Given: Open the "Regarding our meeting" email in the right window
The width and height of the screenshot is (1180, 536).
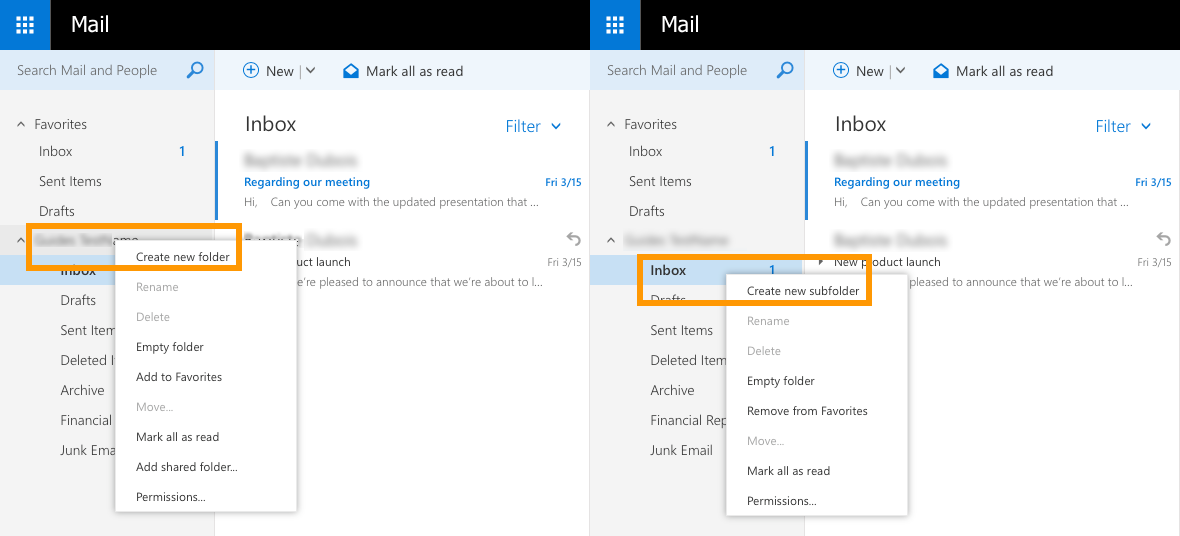Looking at the screenshot, I should (x=897, y=182).
